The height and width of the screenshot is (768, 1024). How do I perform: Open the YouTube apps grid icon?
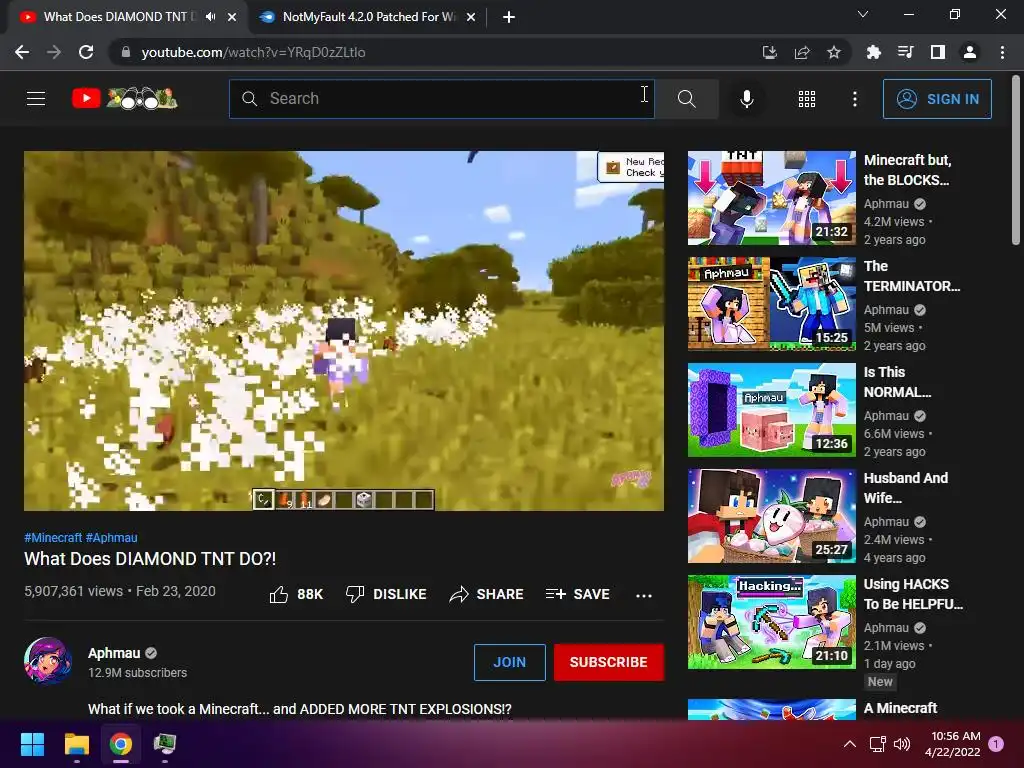pos(807,99)
